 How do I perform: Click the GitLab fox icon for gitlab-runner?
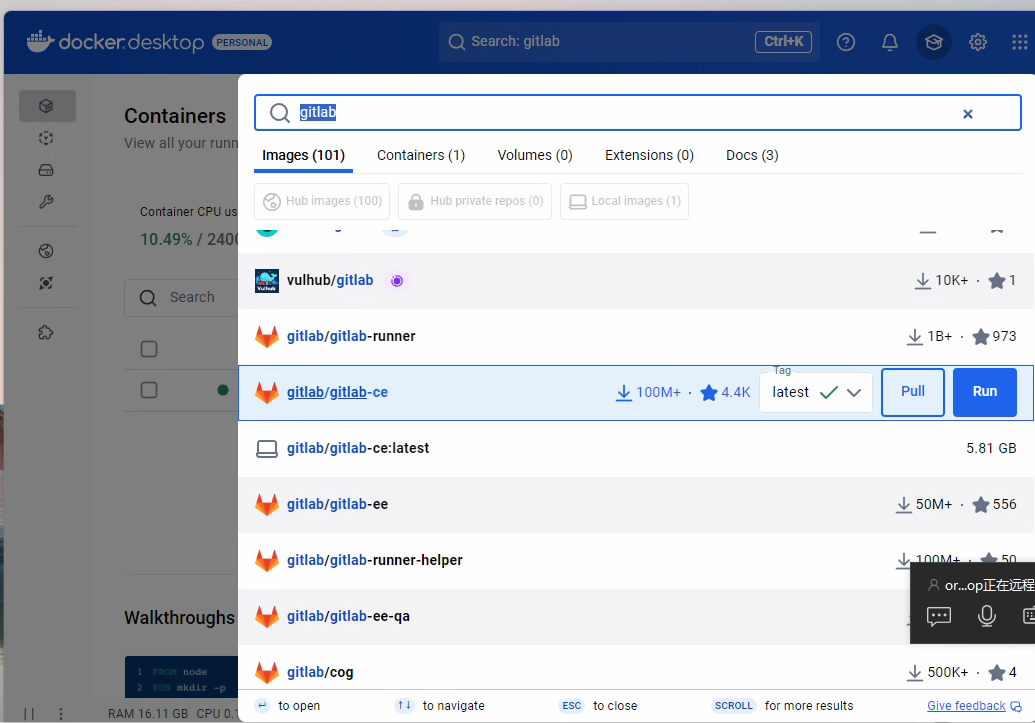267,337
